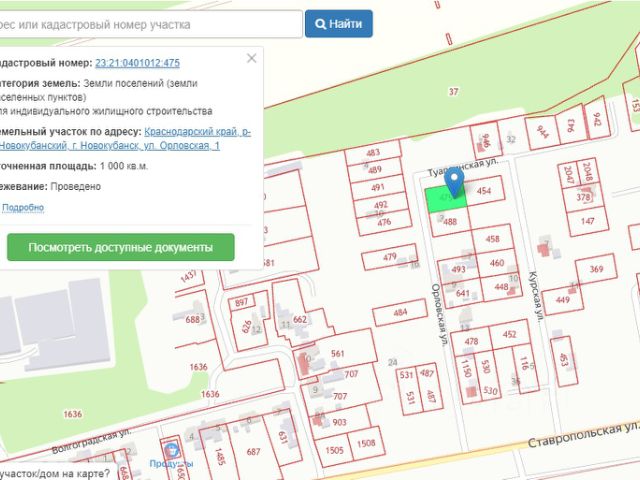
Task: Close the parcel info popup
Action: tap(251, 58)
